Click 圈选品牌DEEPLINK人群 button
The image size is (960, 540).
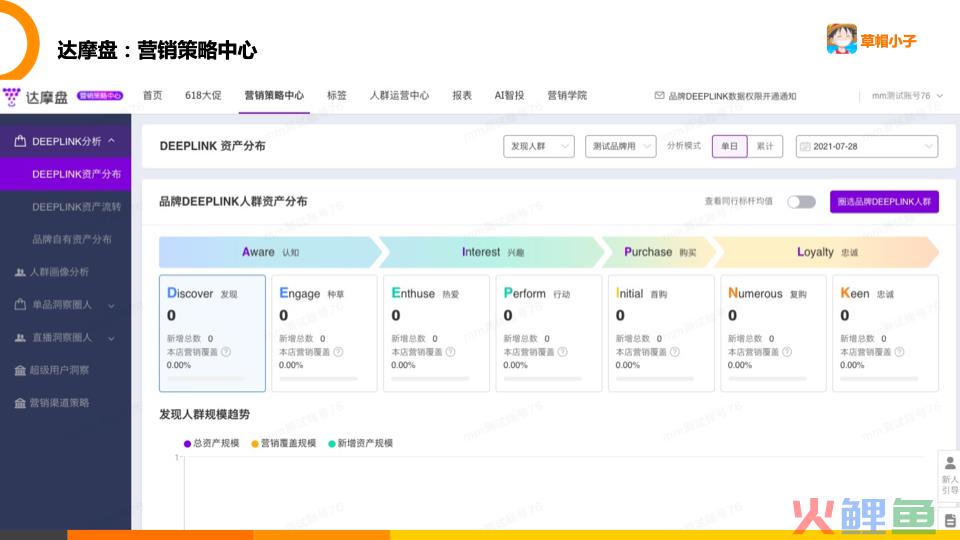pos(884,201)
